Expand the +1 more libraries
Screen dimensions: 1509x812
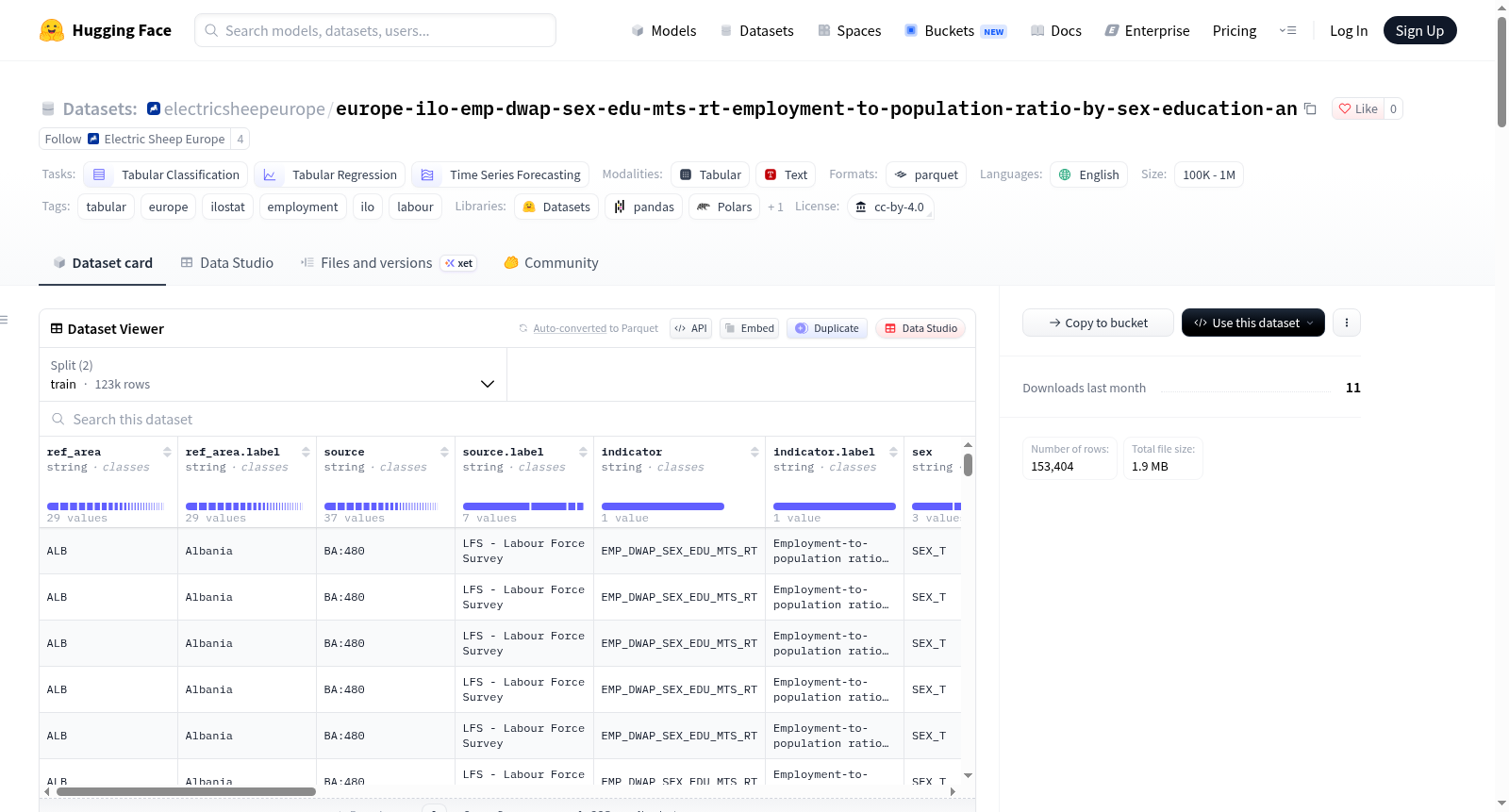[x=775, y=207]
